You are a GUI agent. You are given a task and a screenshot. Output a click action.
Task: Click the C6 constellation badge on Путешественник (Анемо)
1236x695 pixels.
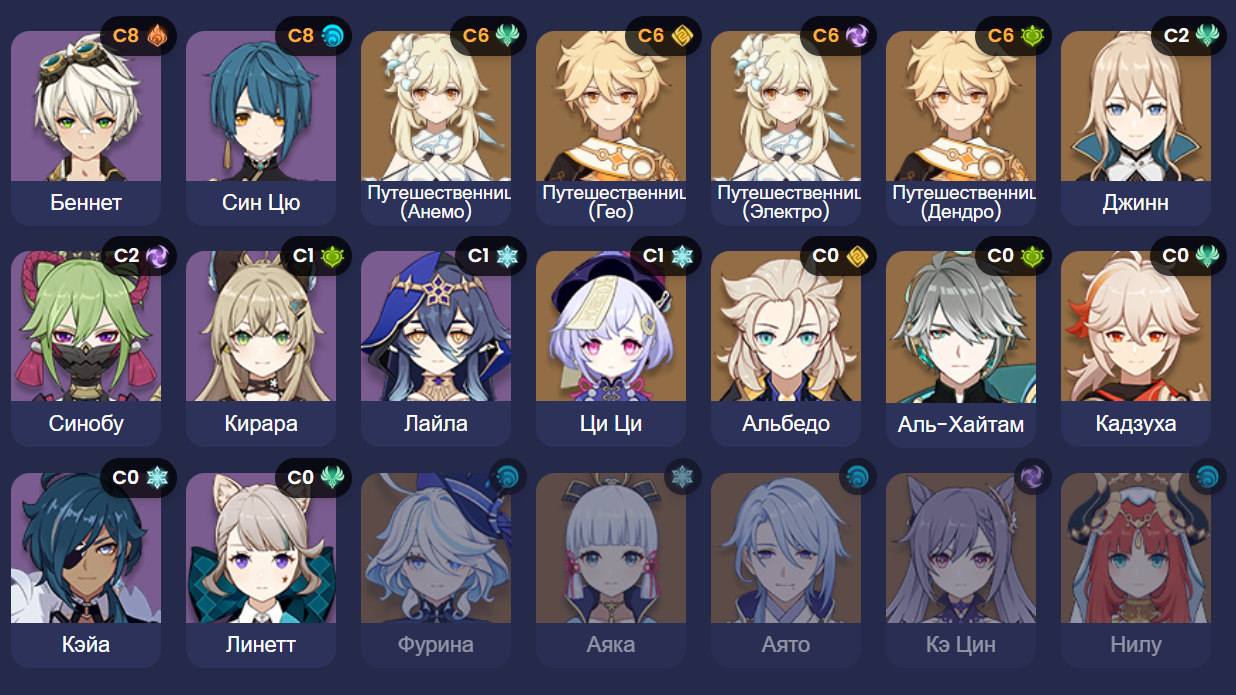click(475, 36)
